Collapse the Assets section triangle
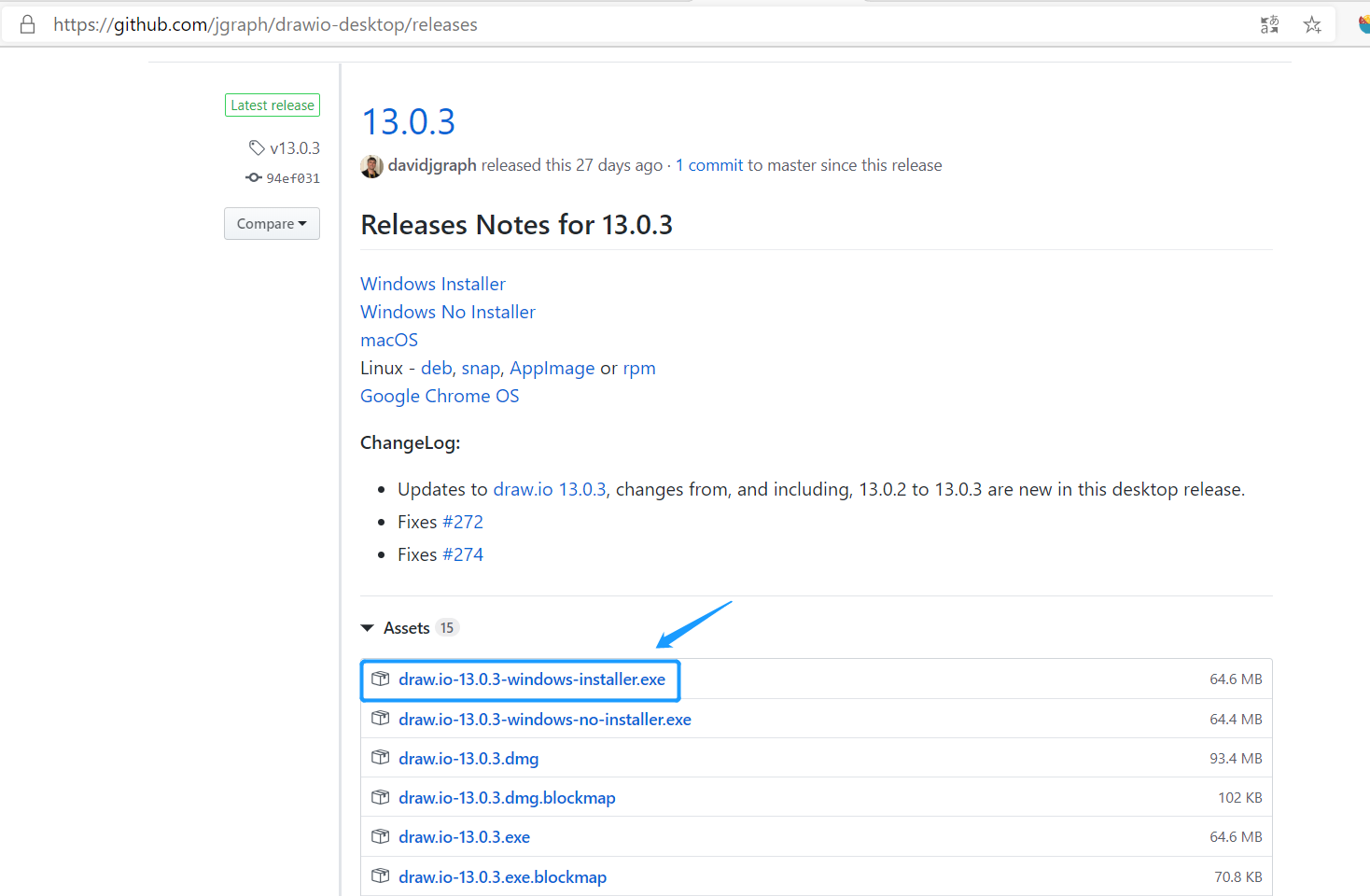 tap(368, 628)
